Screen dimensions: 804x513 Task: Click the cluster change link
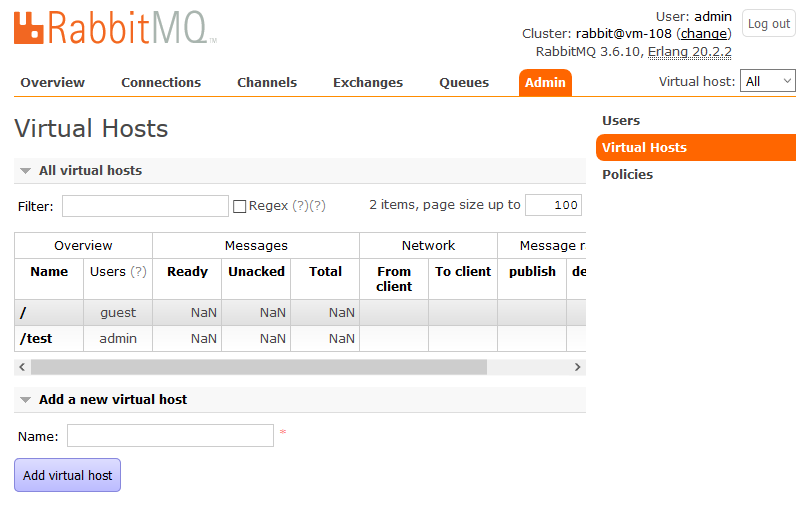[x=704, y=34]
